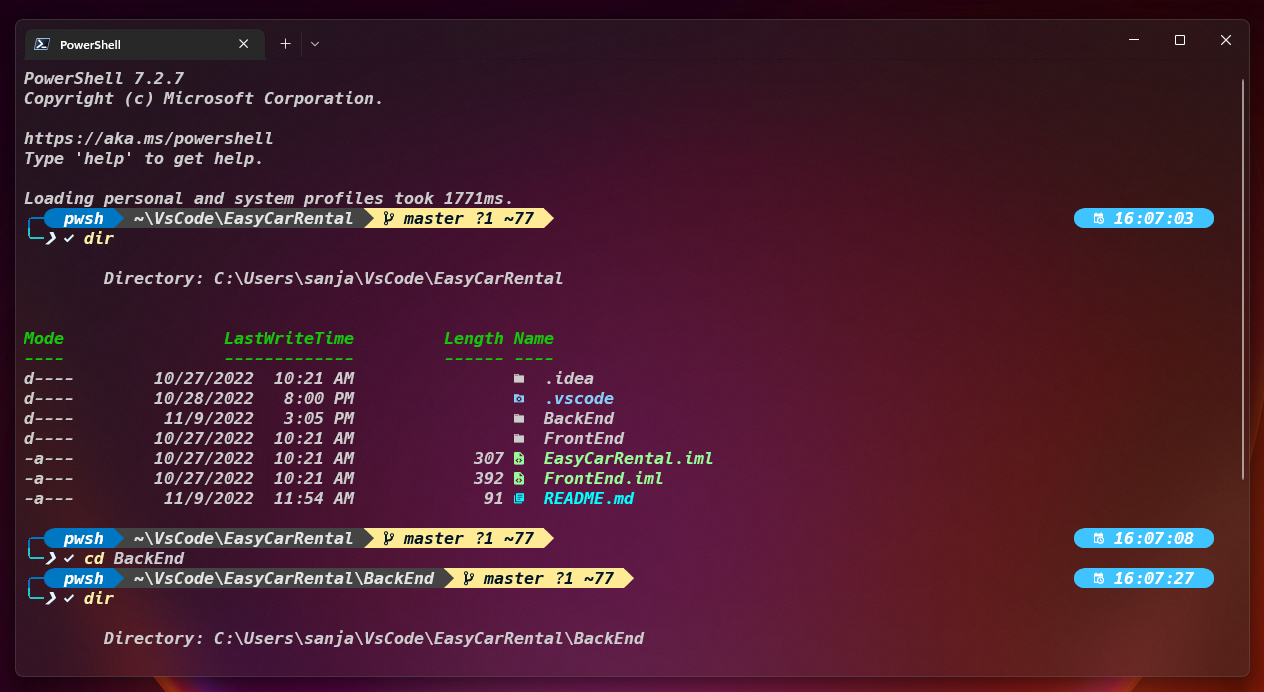
Task: Click the 11:54 AM write time
Action: pos(314,498)
